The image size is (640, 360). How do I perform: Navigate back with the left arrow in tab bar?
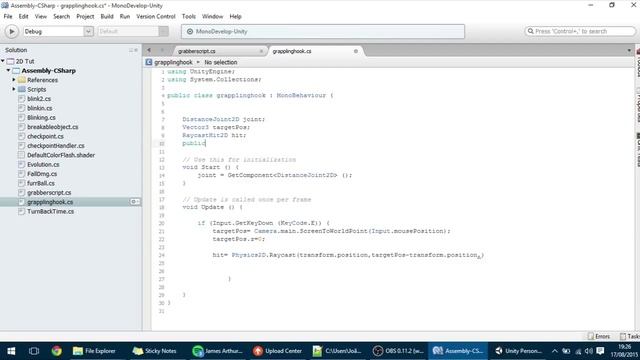[x=149, y=50]
